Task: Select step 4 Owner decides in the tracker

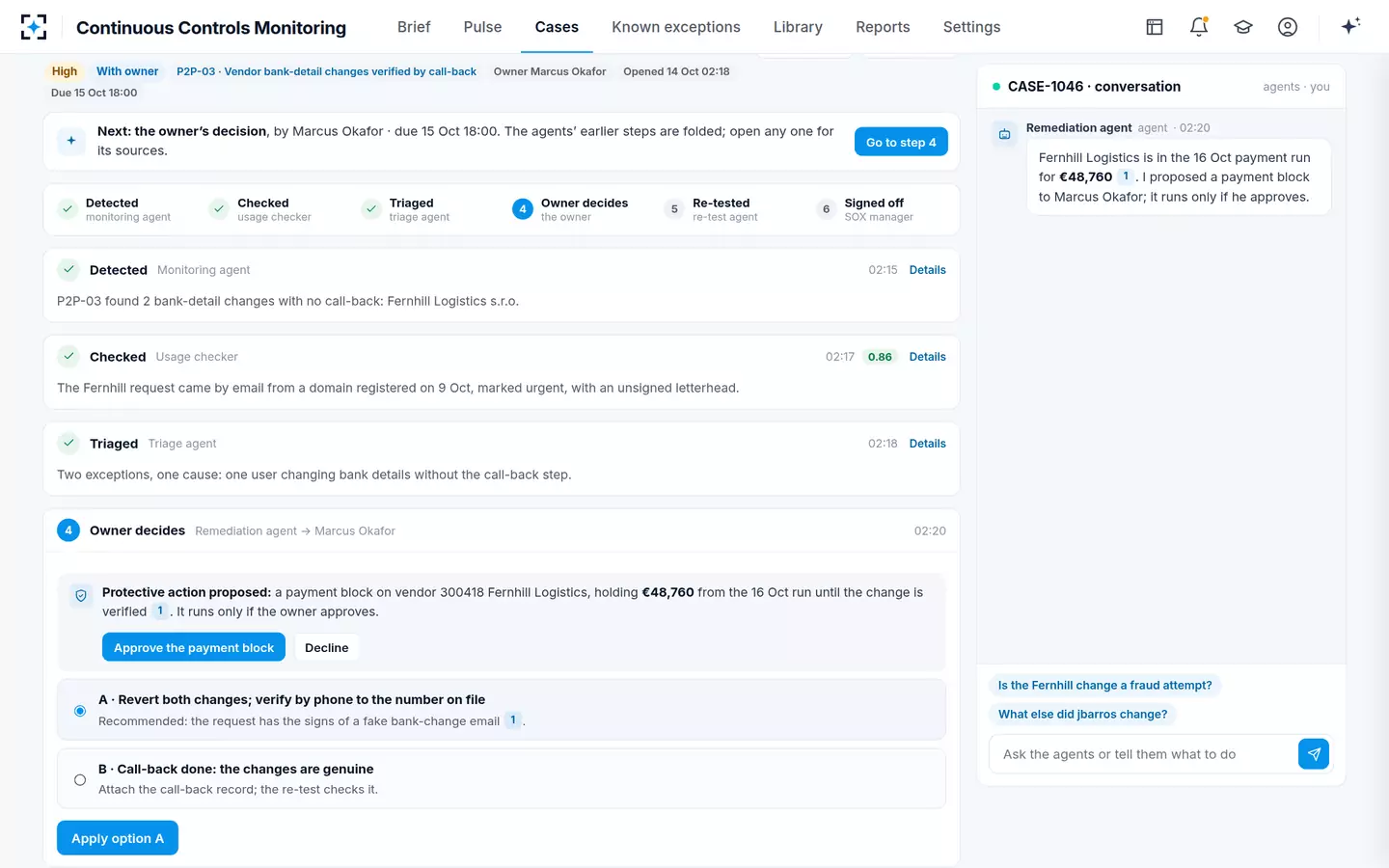Action: (570, 209)
